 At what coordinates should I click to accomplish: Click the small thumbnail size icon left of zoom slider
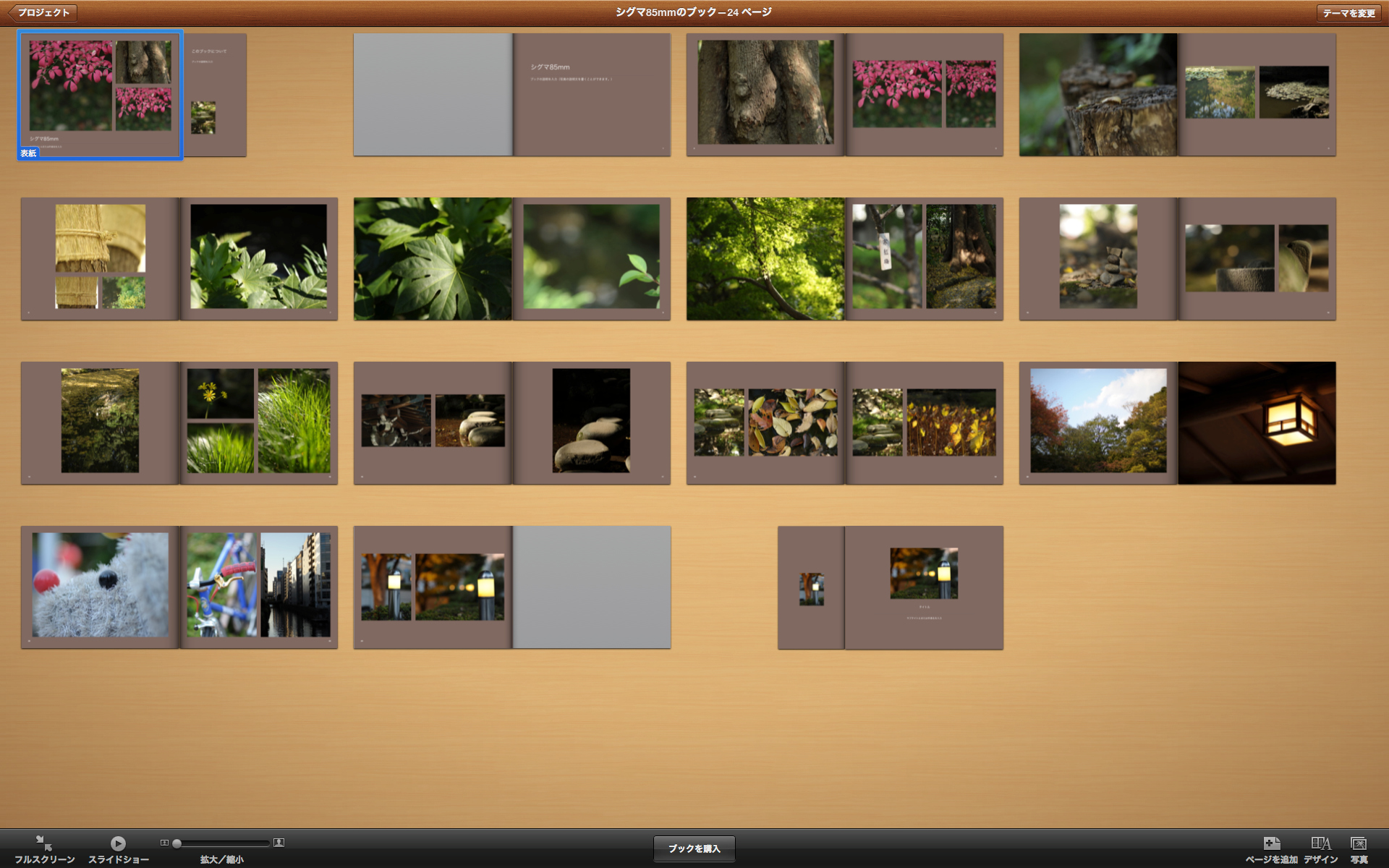click(165, 842)
